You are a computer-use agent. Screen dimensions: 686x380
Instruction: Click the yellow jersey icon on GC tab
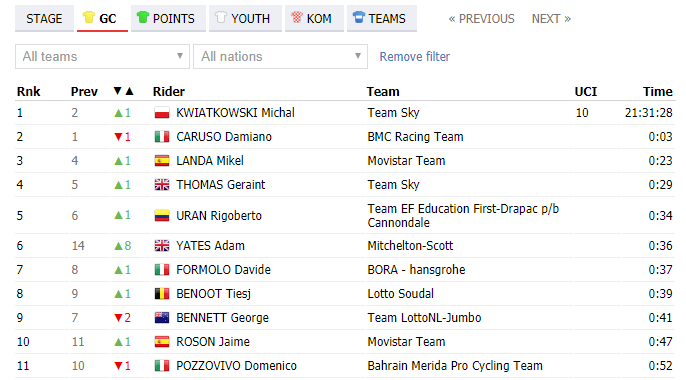coord(89,17)
